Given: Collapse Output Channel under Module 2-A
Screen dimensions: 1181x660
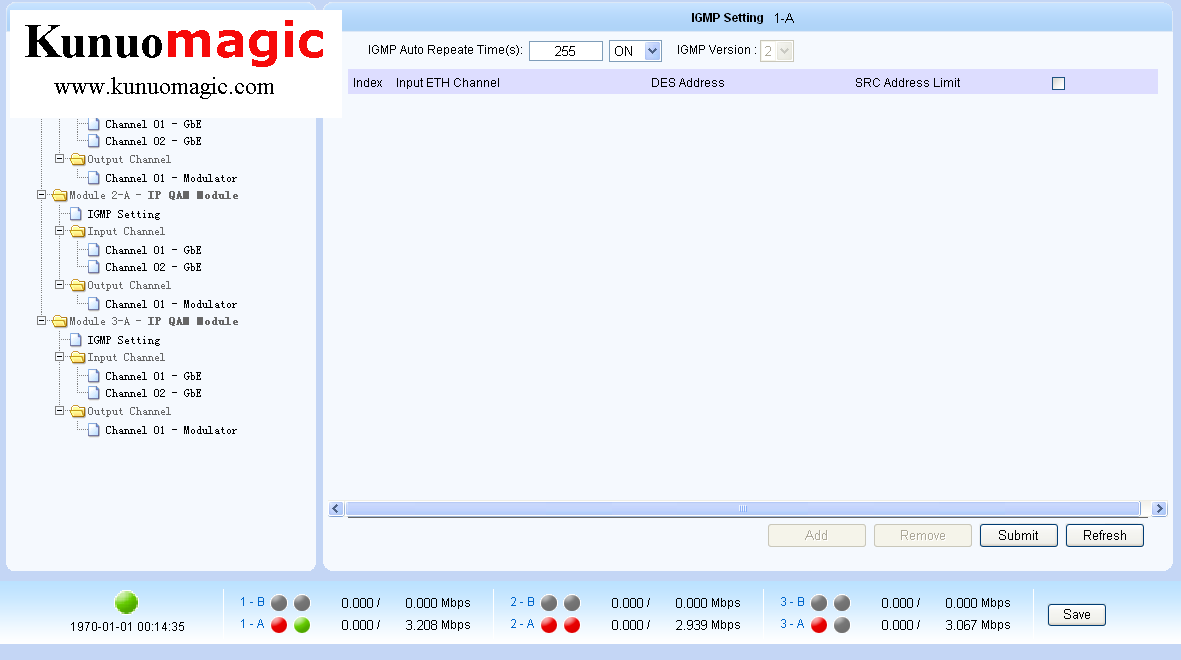Looking at the screenshot, I should pyautogui.click(x=60, y=285).
